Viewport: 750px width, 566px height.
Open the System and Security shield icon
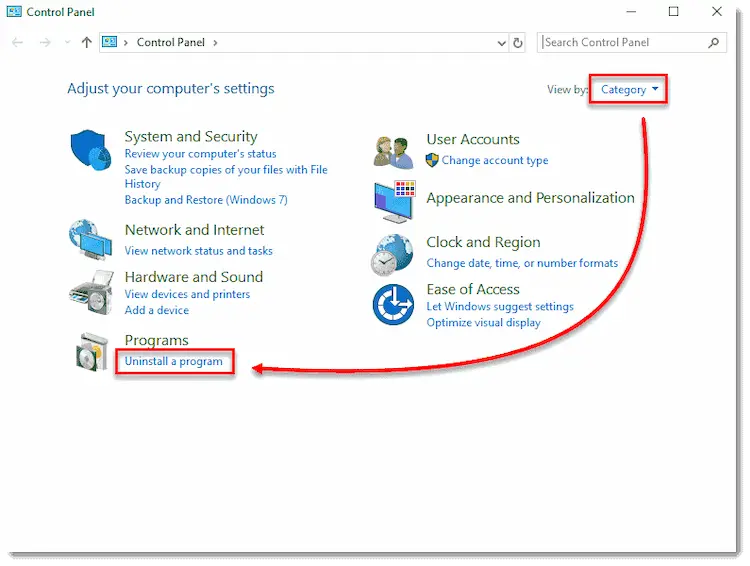(x=90, y=150)
